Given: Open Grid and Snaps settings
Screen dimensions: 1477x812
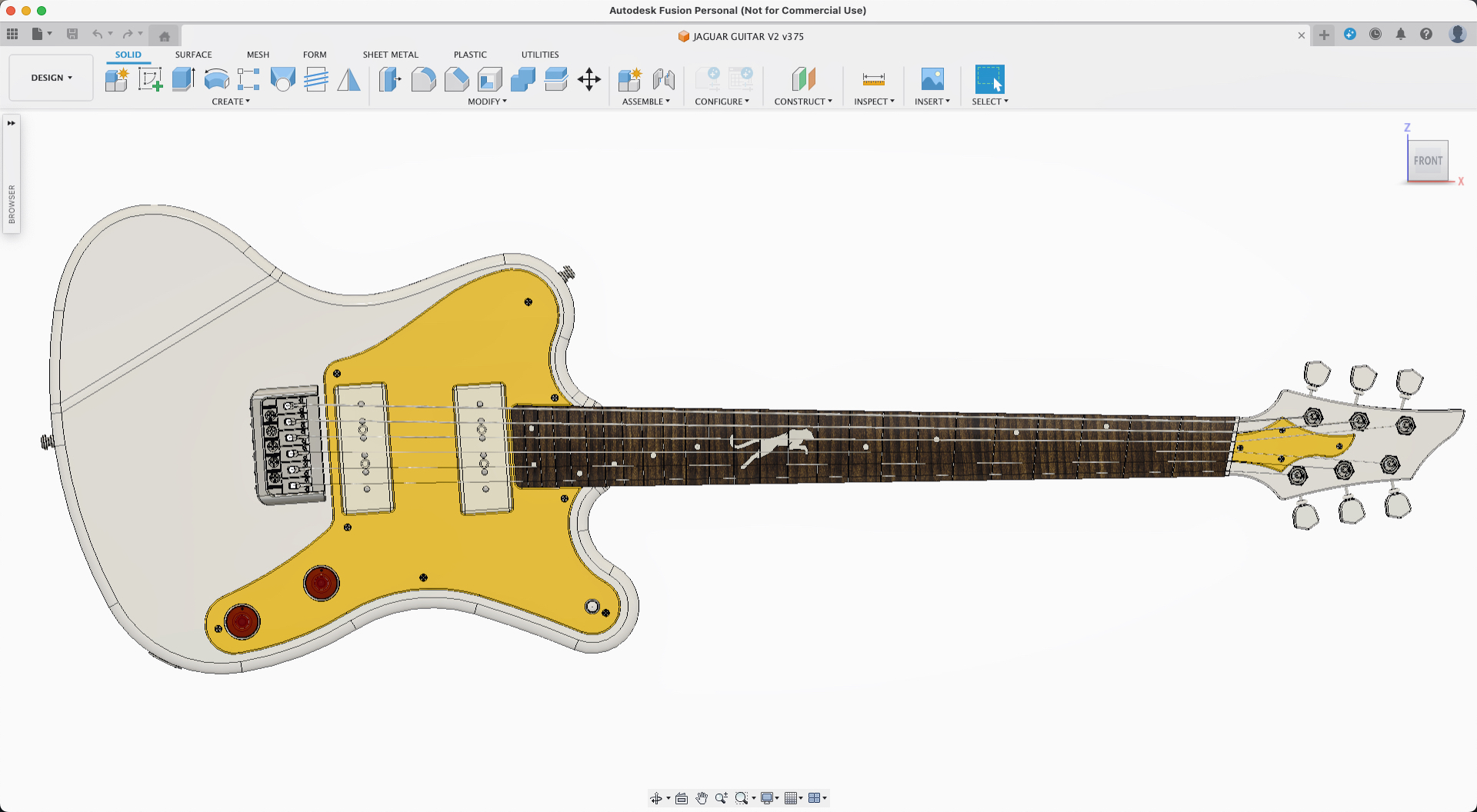Looking at the screenshot, I should point(792,798).
